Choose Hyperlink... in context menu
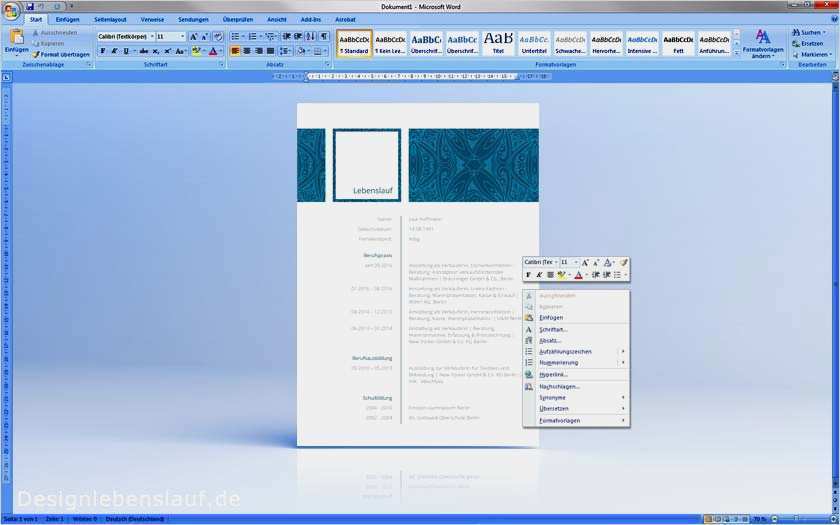 (576, 374)
